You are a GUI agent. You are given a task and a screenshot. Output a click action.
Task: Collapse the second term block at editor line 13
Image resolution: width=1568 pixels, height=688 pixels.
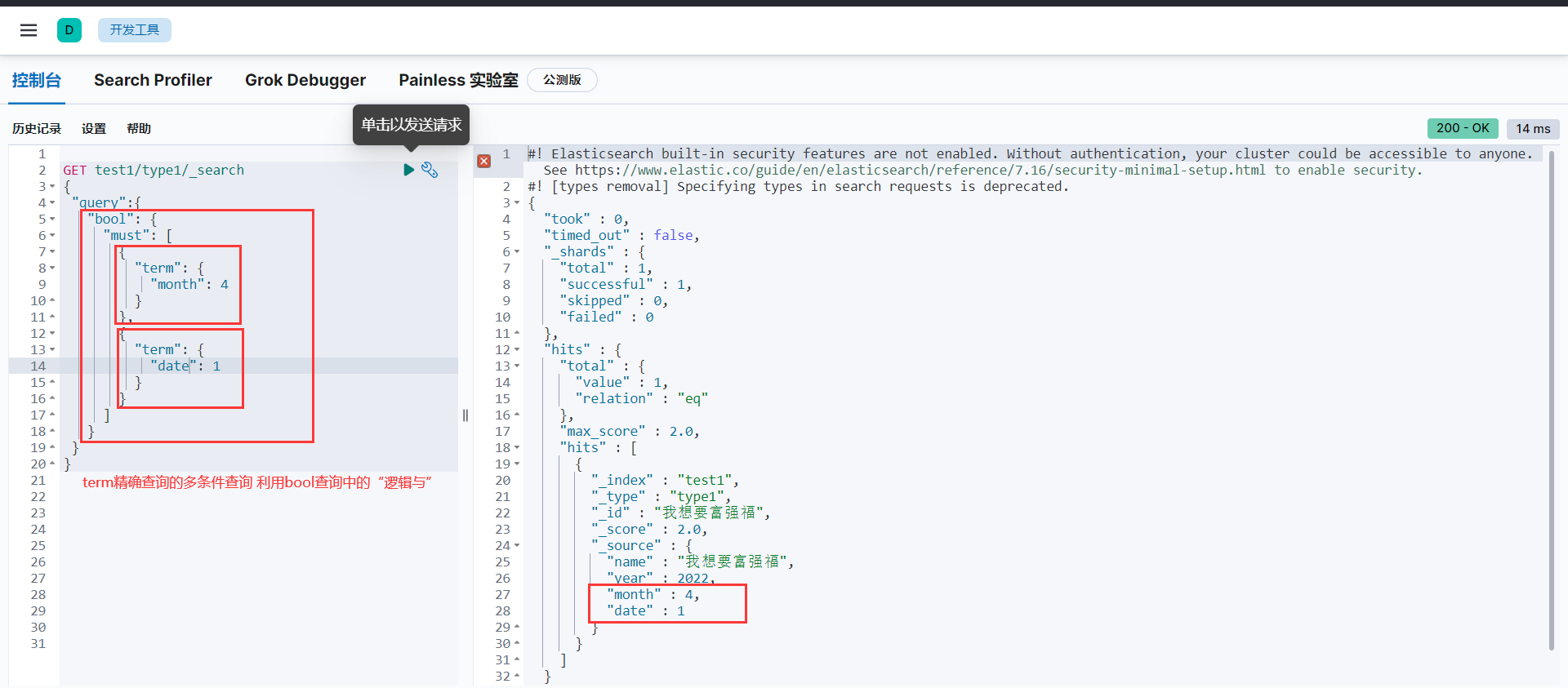coord(52,349)
